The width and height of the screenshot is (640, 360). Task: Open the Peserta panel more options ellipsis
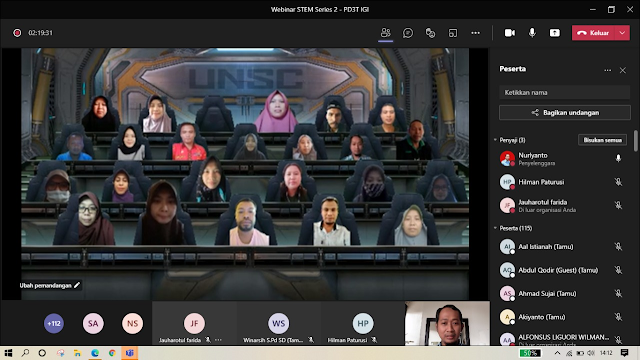tap(607, 70)
